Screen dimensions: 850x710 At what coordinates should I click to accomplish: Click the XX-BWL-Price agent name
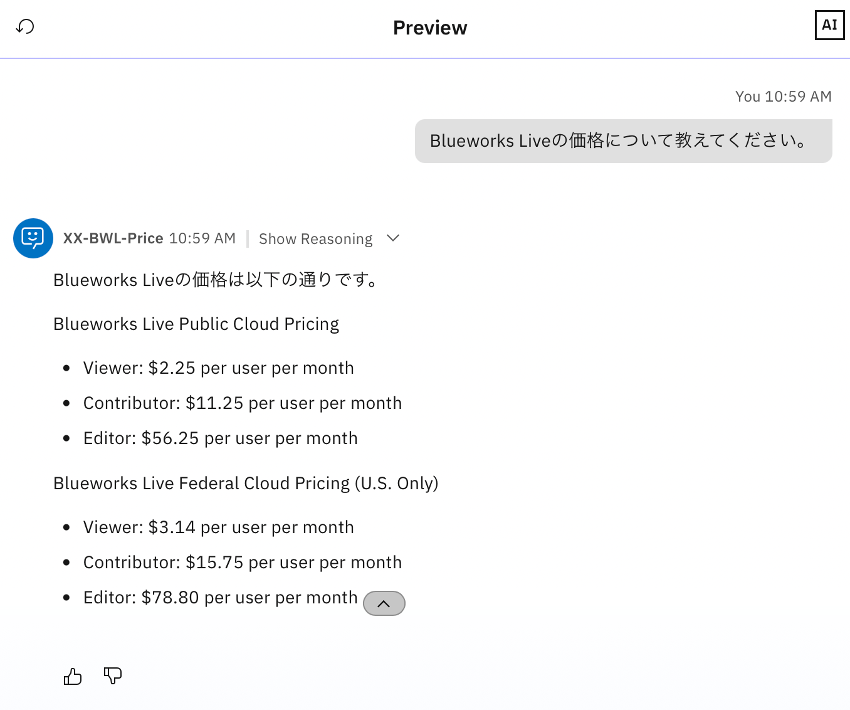[x=113, y=239]
